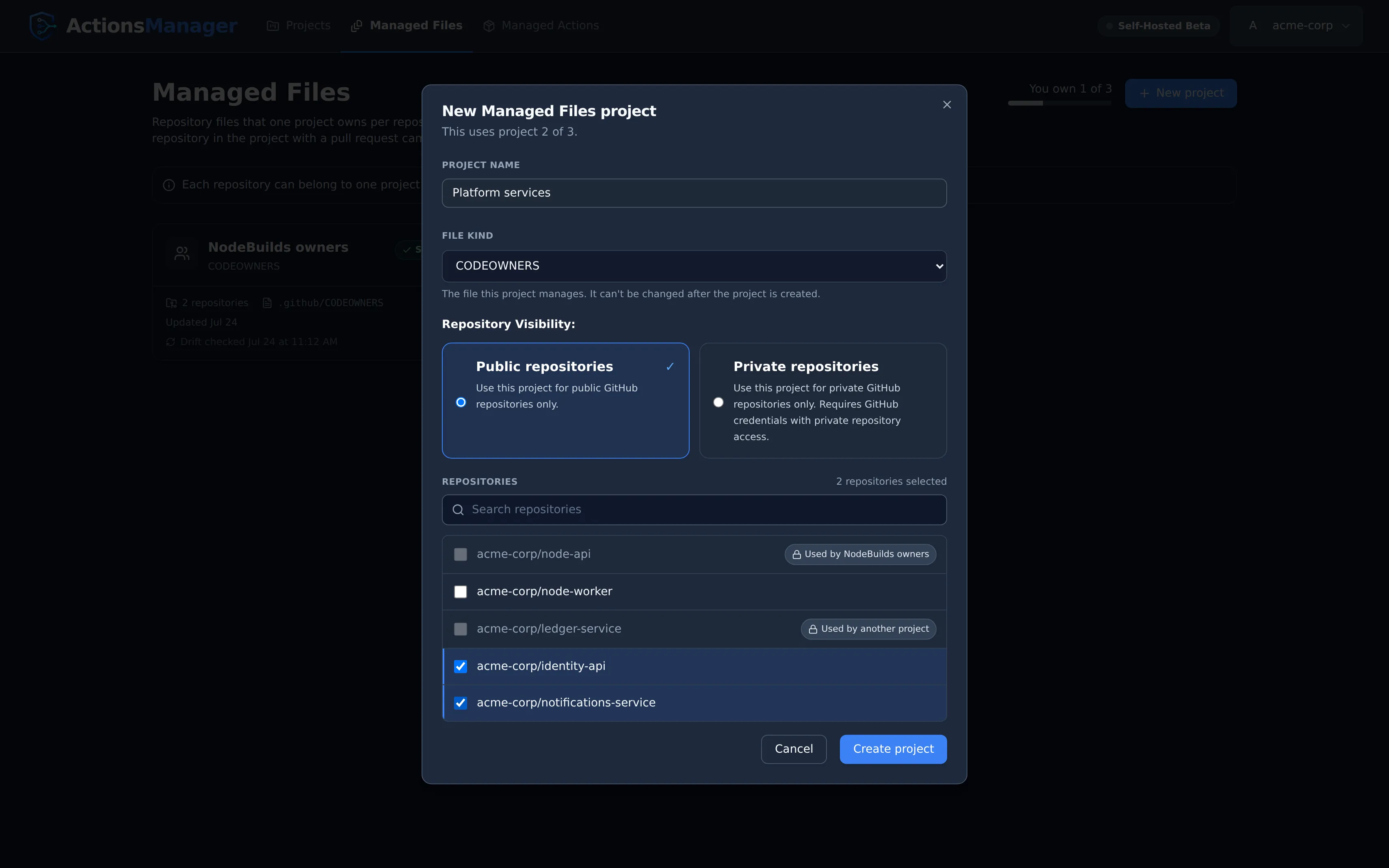
Task: Check the acme-corp/node-worker checkbox
Action: pos(461,592)
